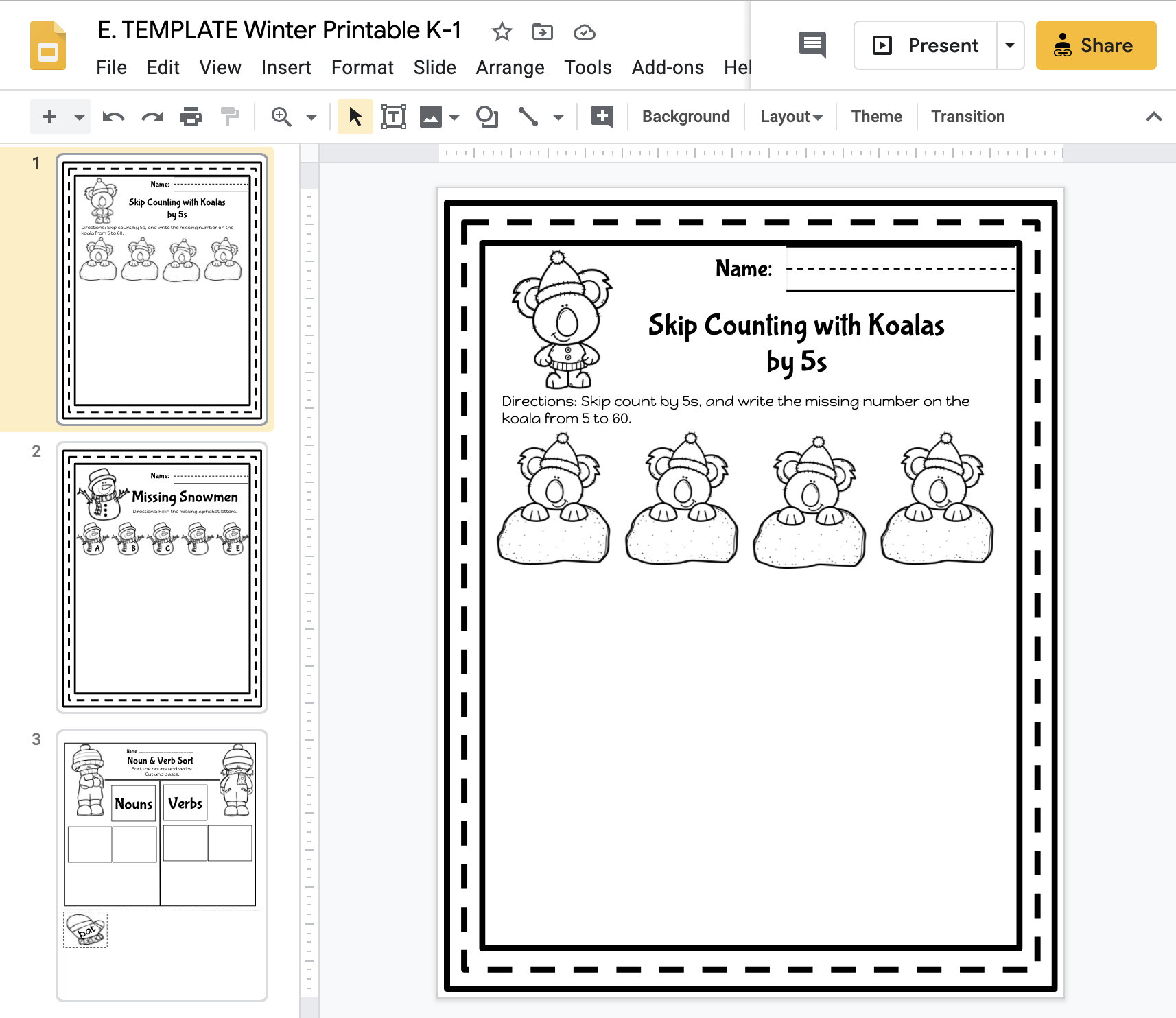1176x1018 pixels.
Task: Open the Insert menu
Action: (x=286, y=67)
